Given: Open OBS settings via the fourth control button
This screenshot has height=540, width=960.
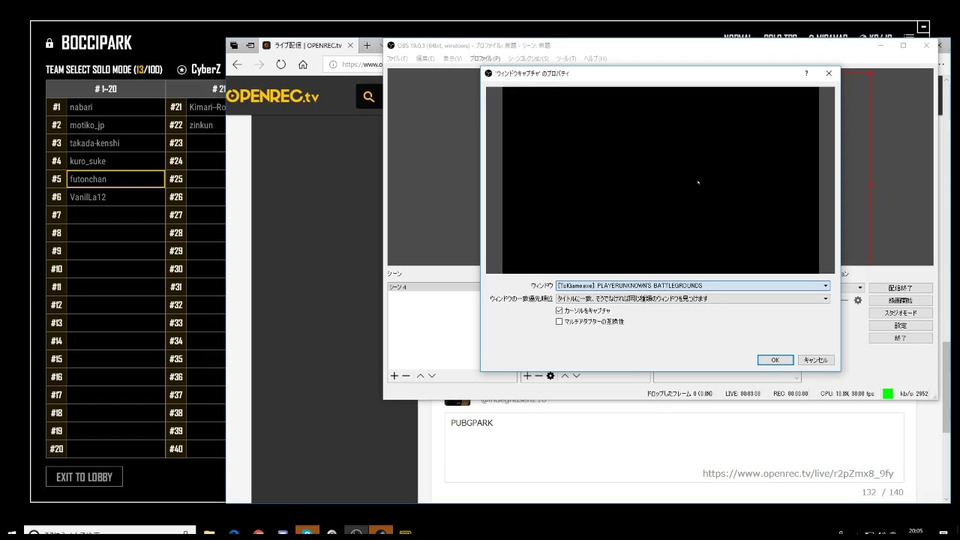Looking at the screenshot, I should 901,326.
